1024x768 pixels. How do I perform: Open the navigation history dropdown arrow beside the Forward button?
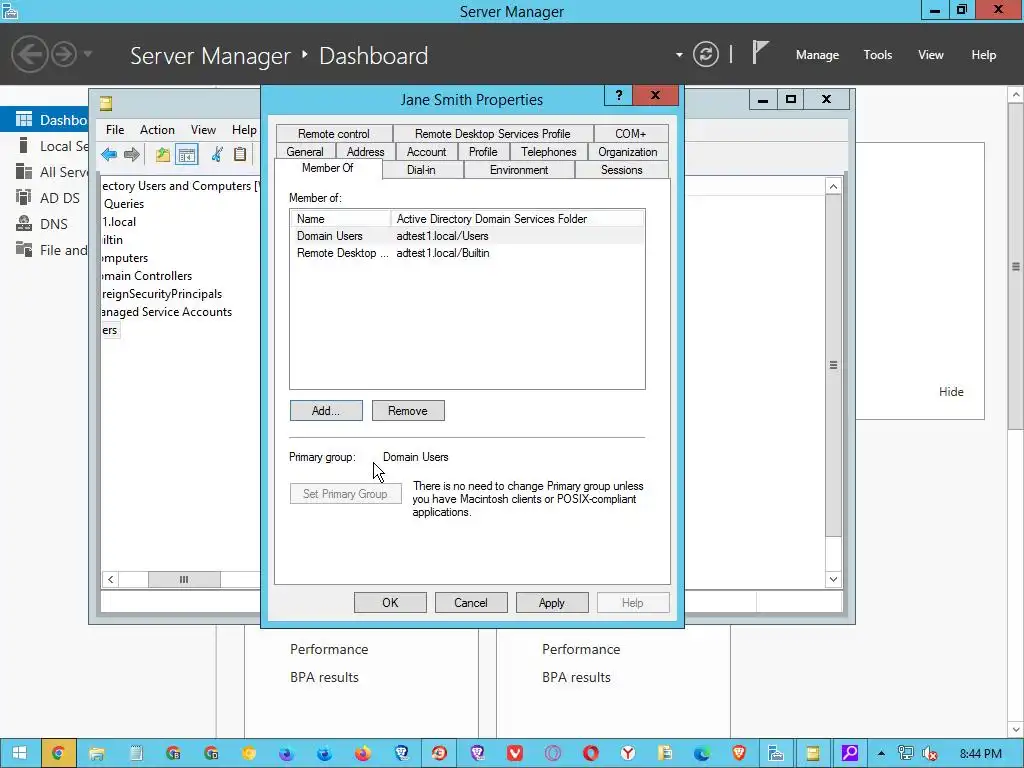click(x=88, y=54)
